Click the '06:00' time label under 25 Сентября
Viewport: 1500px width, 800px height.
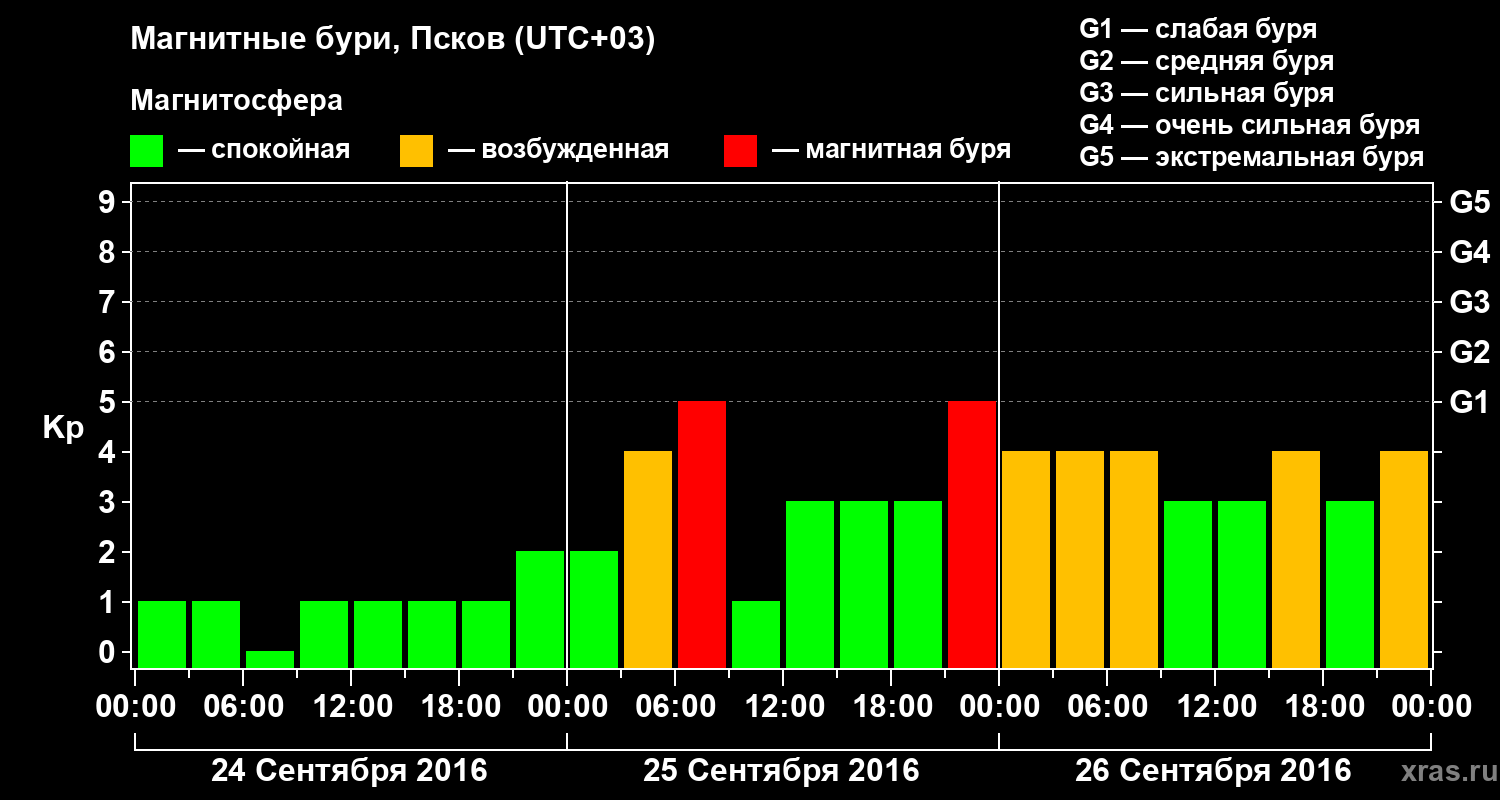[x=675, y=707]
